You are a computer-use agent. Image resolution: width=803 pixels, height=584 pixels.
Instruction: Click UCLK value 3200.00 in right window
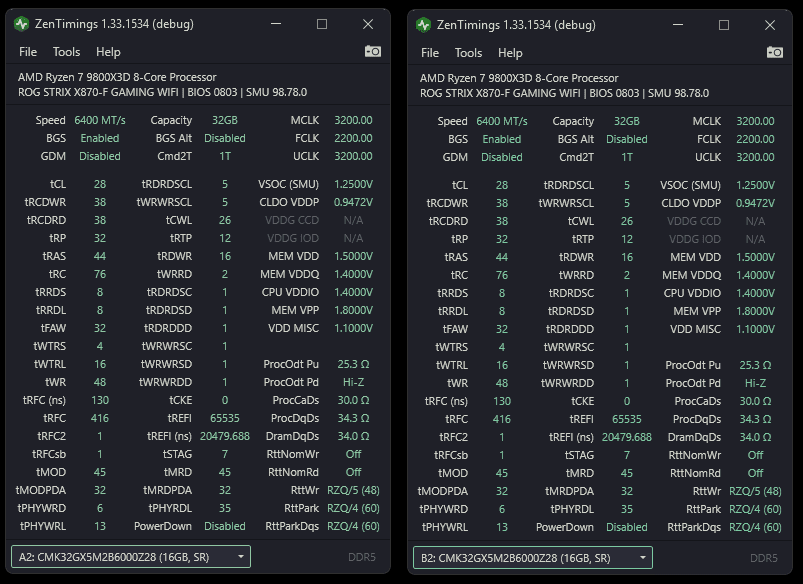point(755,157)
